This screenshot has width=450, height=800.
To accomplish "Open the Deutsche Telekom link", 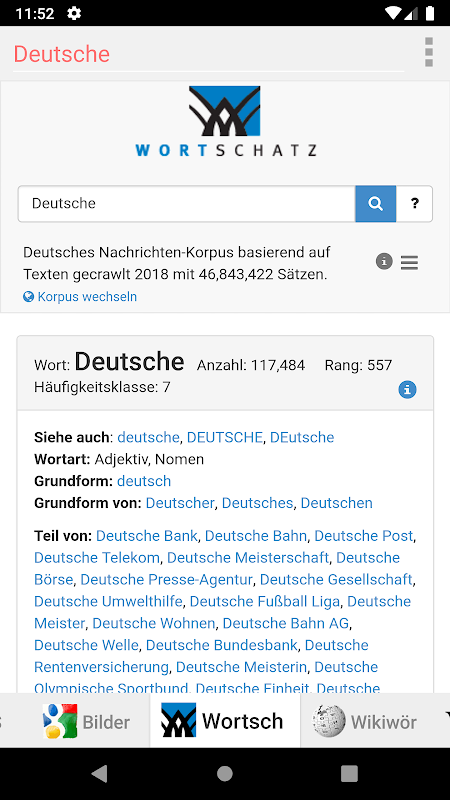I will coord(97,558).
